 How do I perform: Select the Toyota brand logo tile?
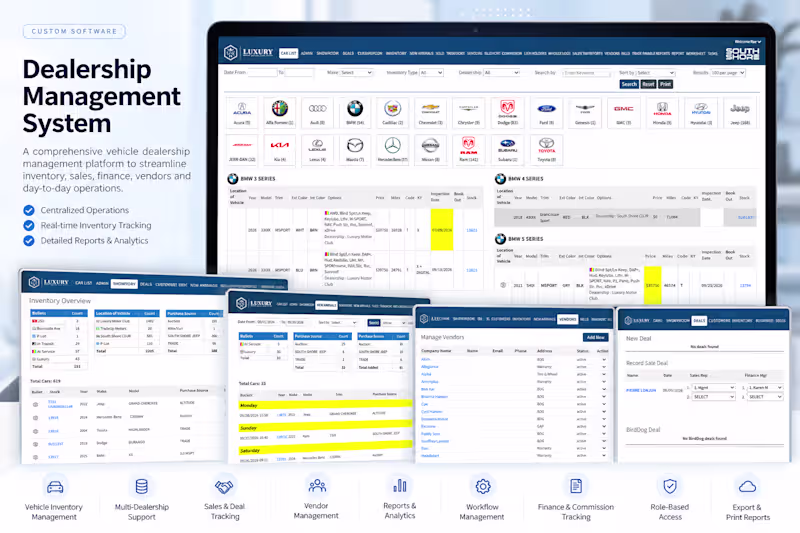546,149
